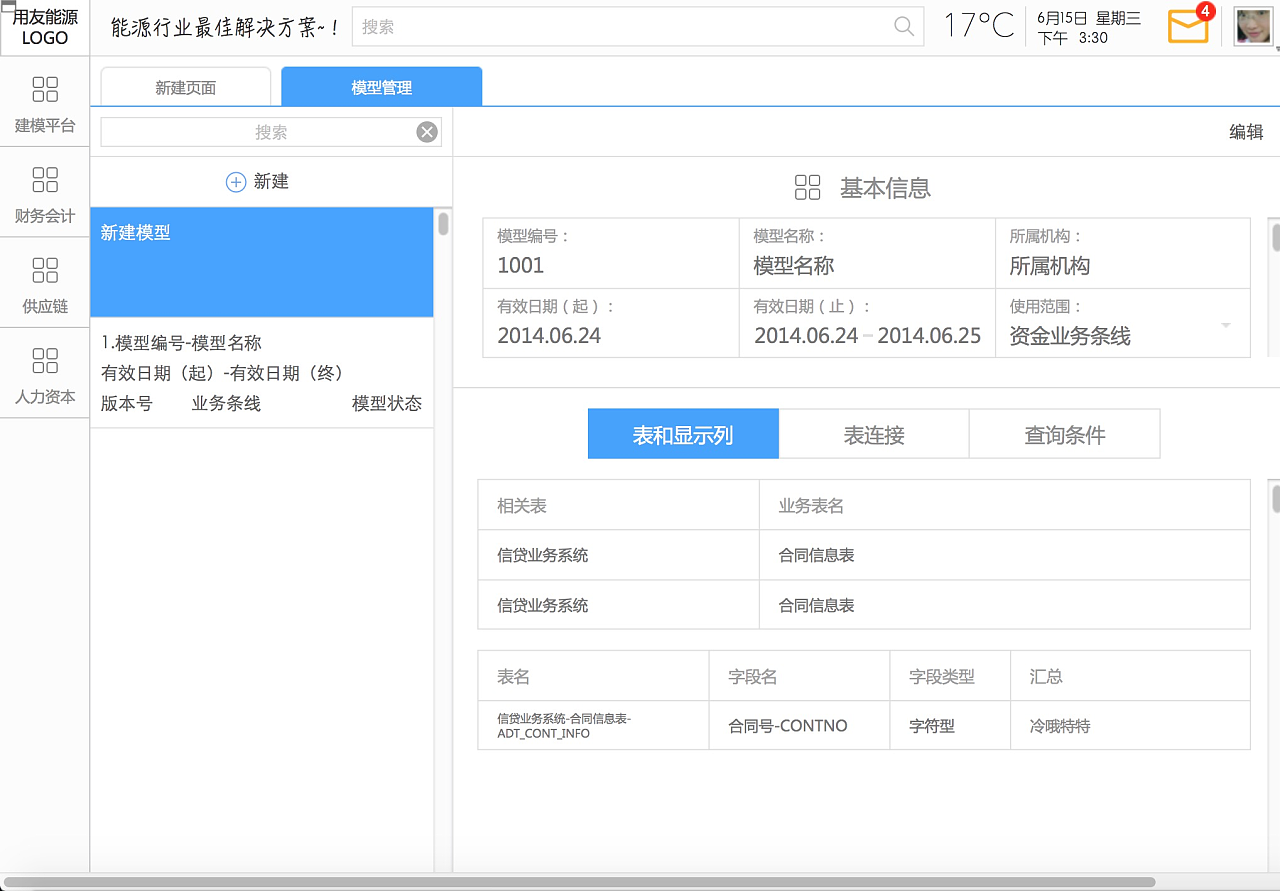Open the 供应链 module icon
The width and height of the screenshot is (1280, 891).
point(44,284)
